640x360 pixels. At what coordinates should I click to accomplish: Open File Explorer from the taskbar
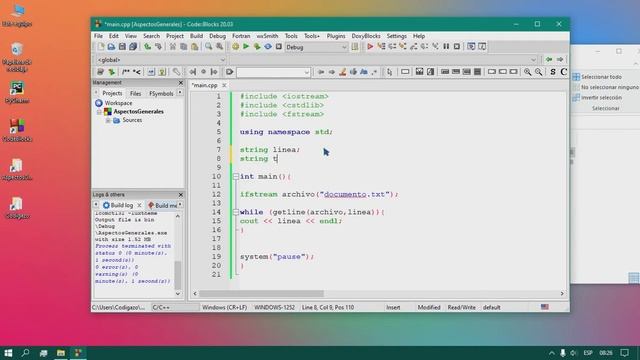tap(61, 353)
